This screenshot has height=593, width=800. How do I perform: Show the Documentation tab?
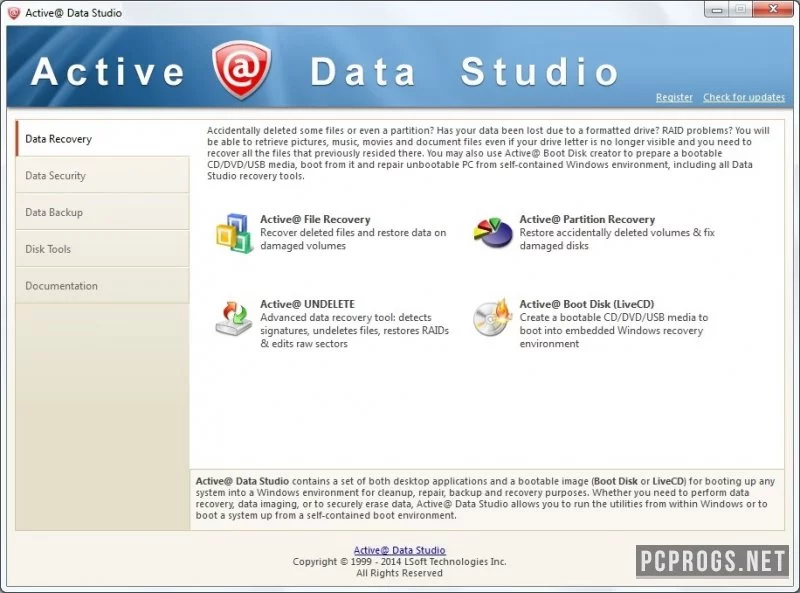[103, 286]
